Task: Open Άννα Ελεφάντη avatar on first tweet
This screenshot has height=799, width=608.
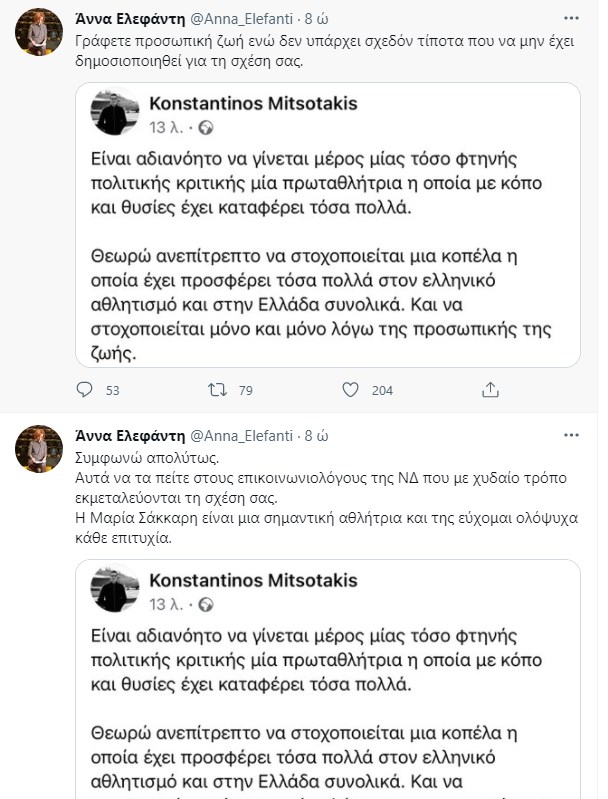Action: point(35,36)
